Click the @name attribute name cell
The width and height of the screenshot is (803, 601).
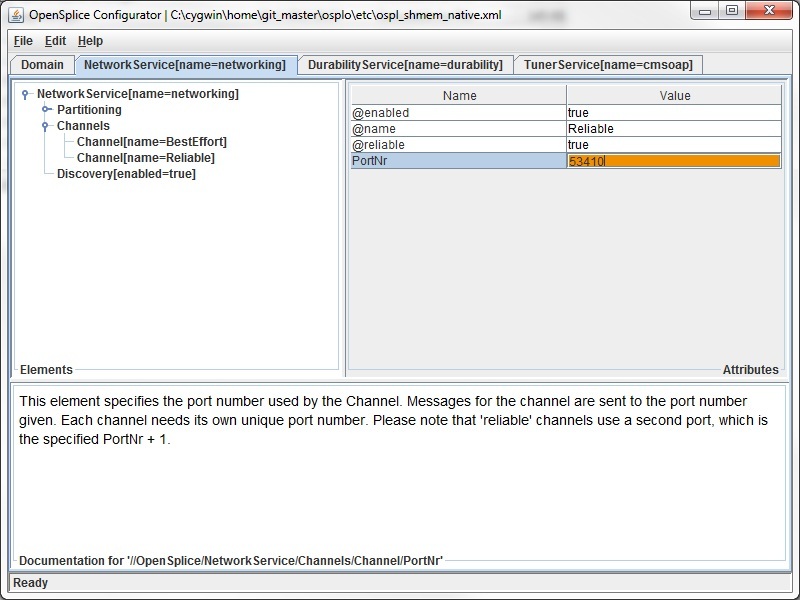click(459, 128)
